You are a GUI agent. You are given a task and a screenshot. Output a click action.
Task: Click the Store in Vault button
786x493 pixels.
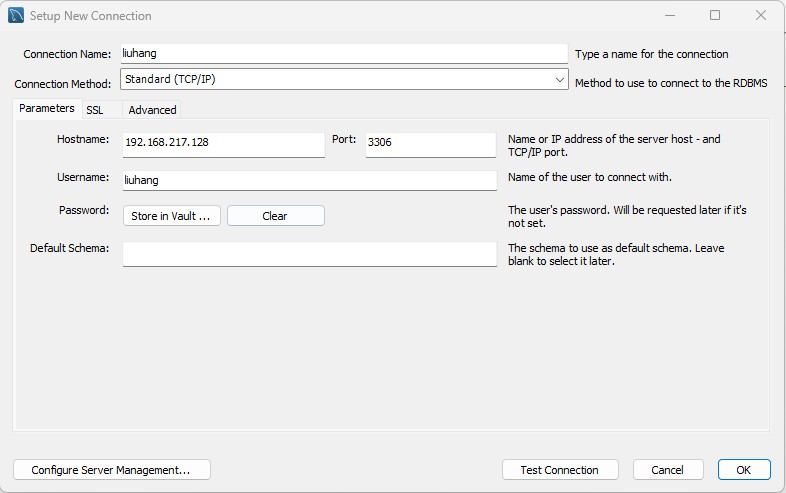tap(171, 216)
